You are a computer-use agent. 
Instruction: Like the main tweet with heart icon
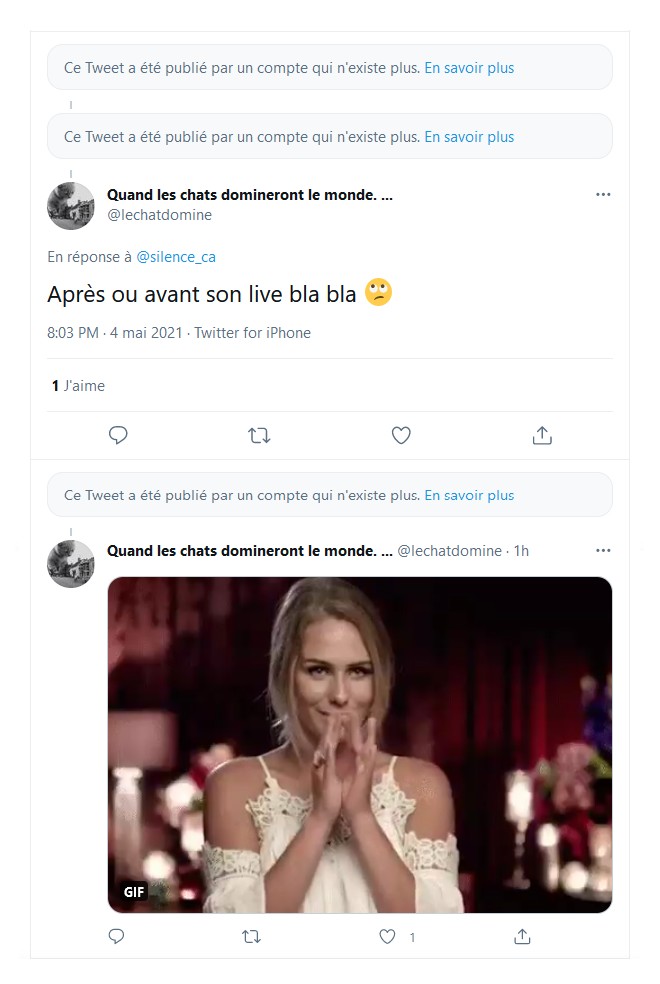tap(401, 435)
